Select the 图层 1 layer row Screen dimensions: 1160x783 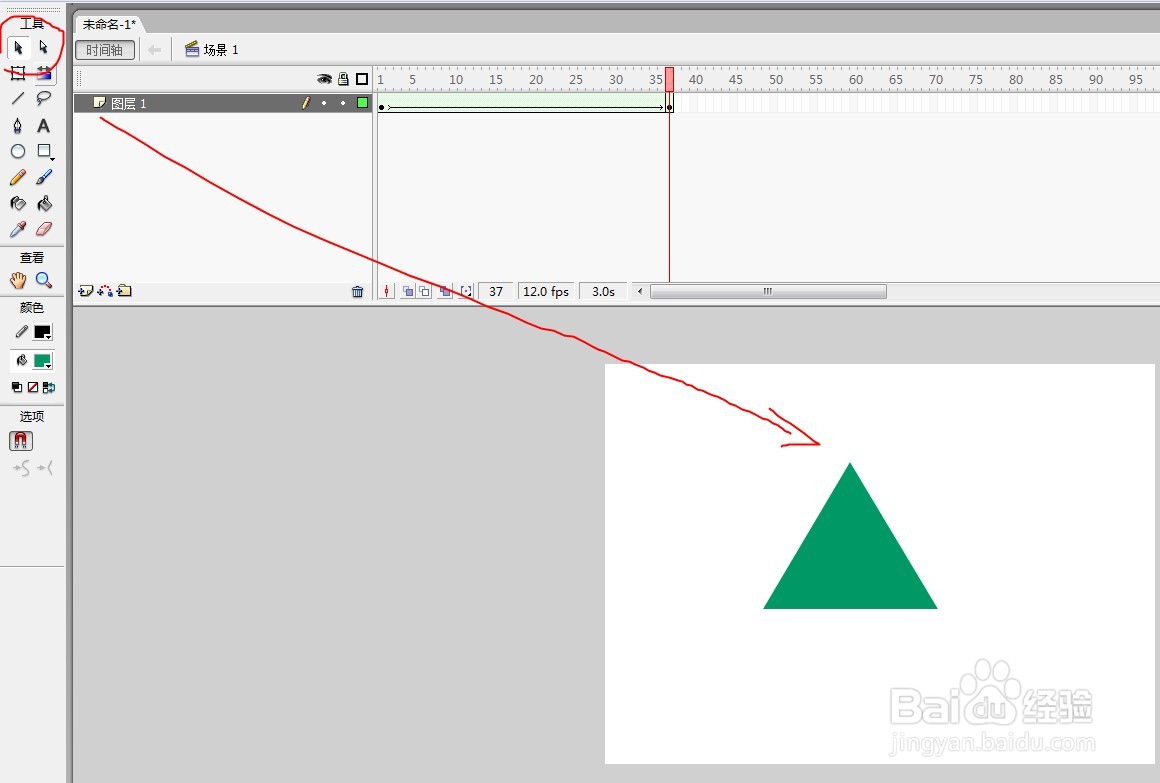pos(223,103)
